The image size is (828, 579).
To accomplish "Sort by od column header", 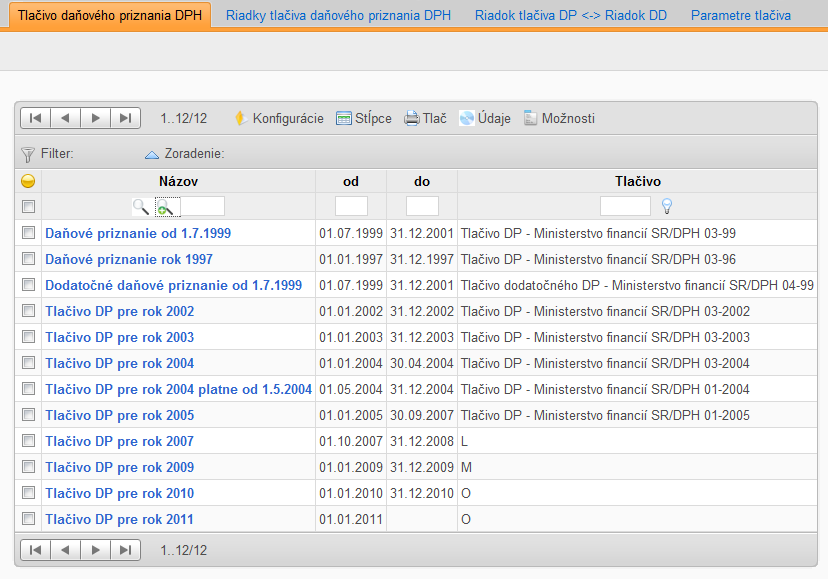I will click(x=351, y=181).
